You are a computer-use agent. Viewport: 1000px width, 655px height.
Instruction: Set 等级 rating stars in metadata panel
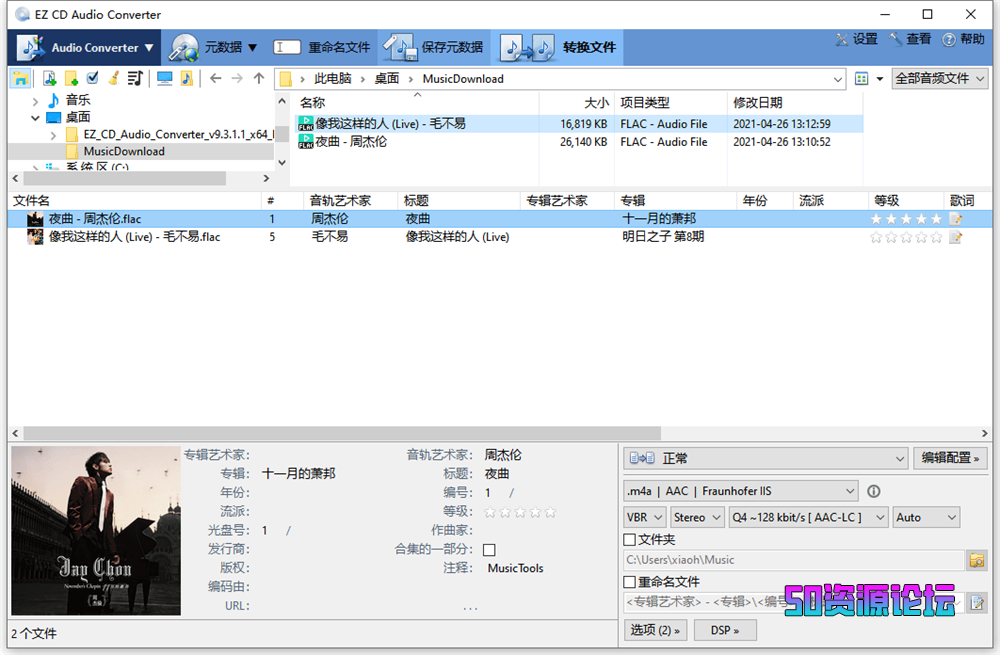[520, 511]
